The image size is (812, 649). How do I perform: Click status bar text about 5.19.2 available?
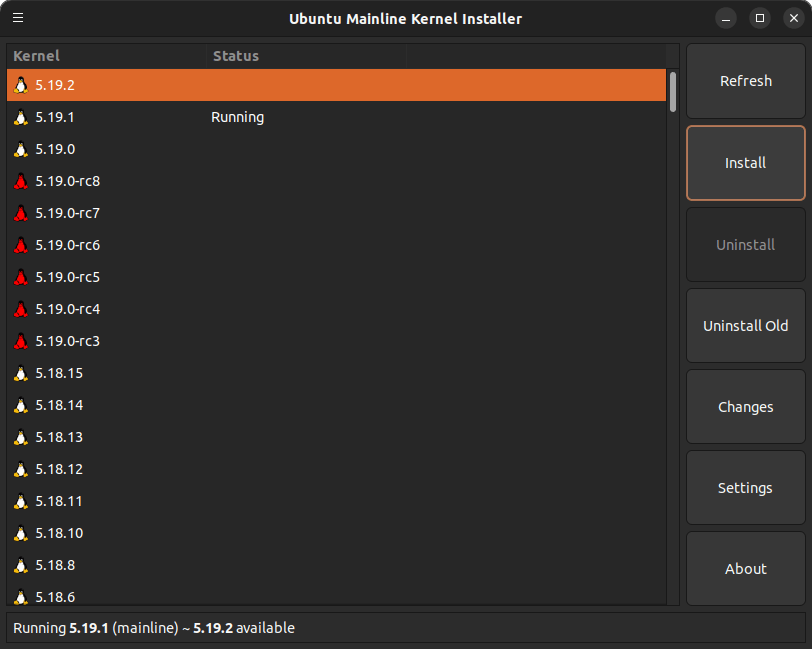244,628
